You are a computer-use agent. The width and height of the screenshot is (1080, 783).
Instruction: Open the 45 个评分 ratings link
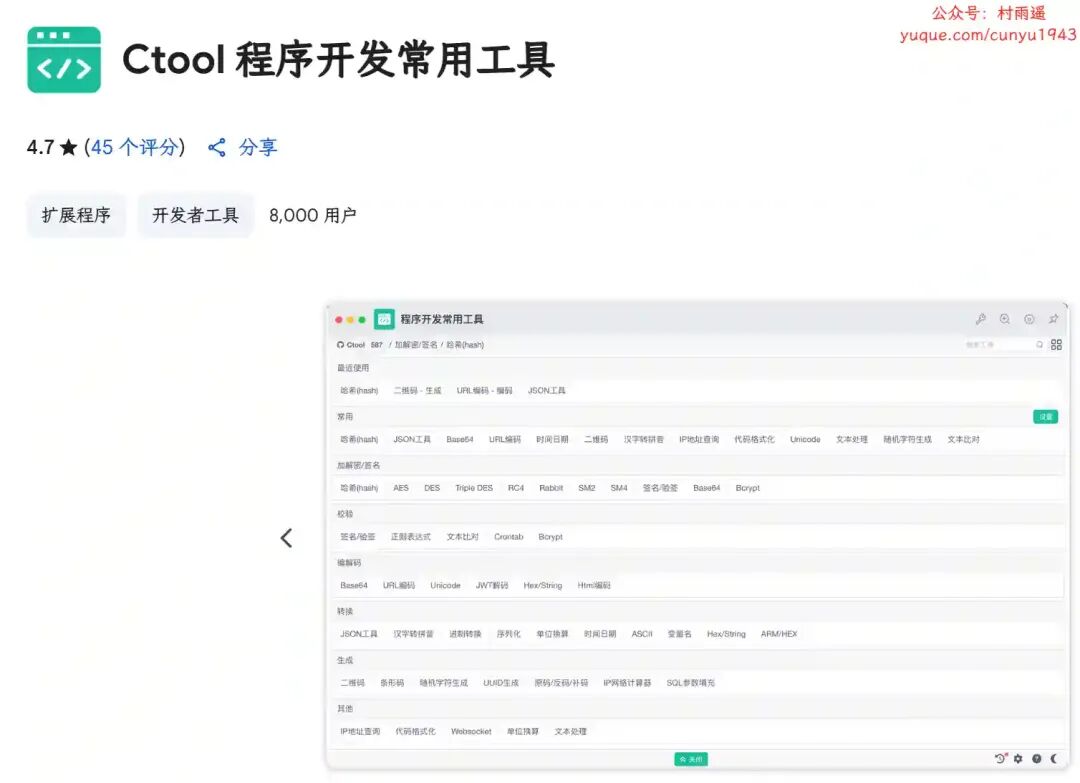coord(134,147)
